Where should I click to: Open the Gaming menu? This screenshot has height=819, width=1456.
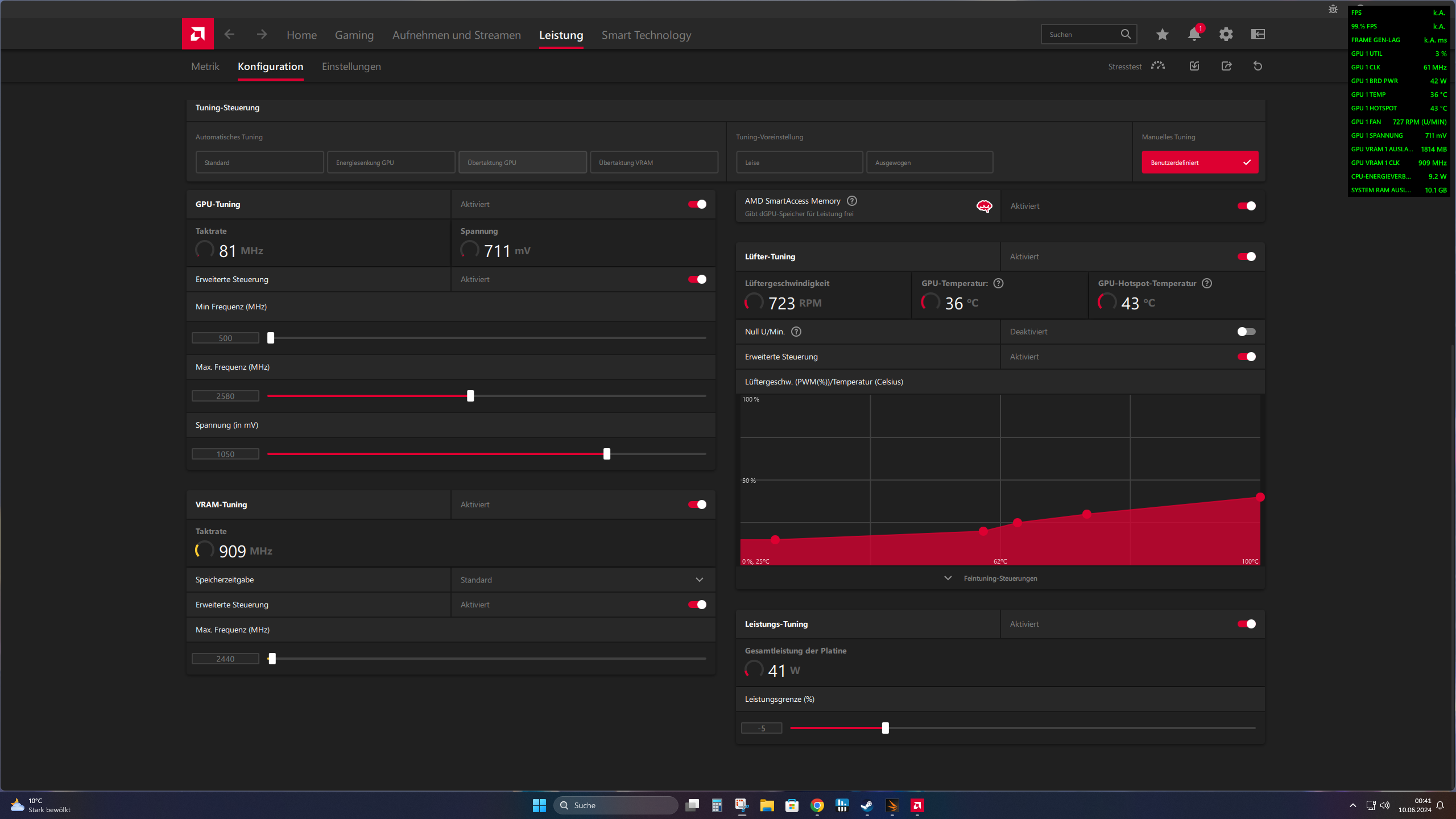tap(354, 35)
